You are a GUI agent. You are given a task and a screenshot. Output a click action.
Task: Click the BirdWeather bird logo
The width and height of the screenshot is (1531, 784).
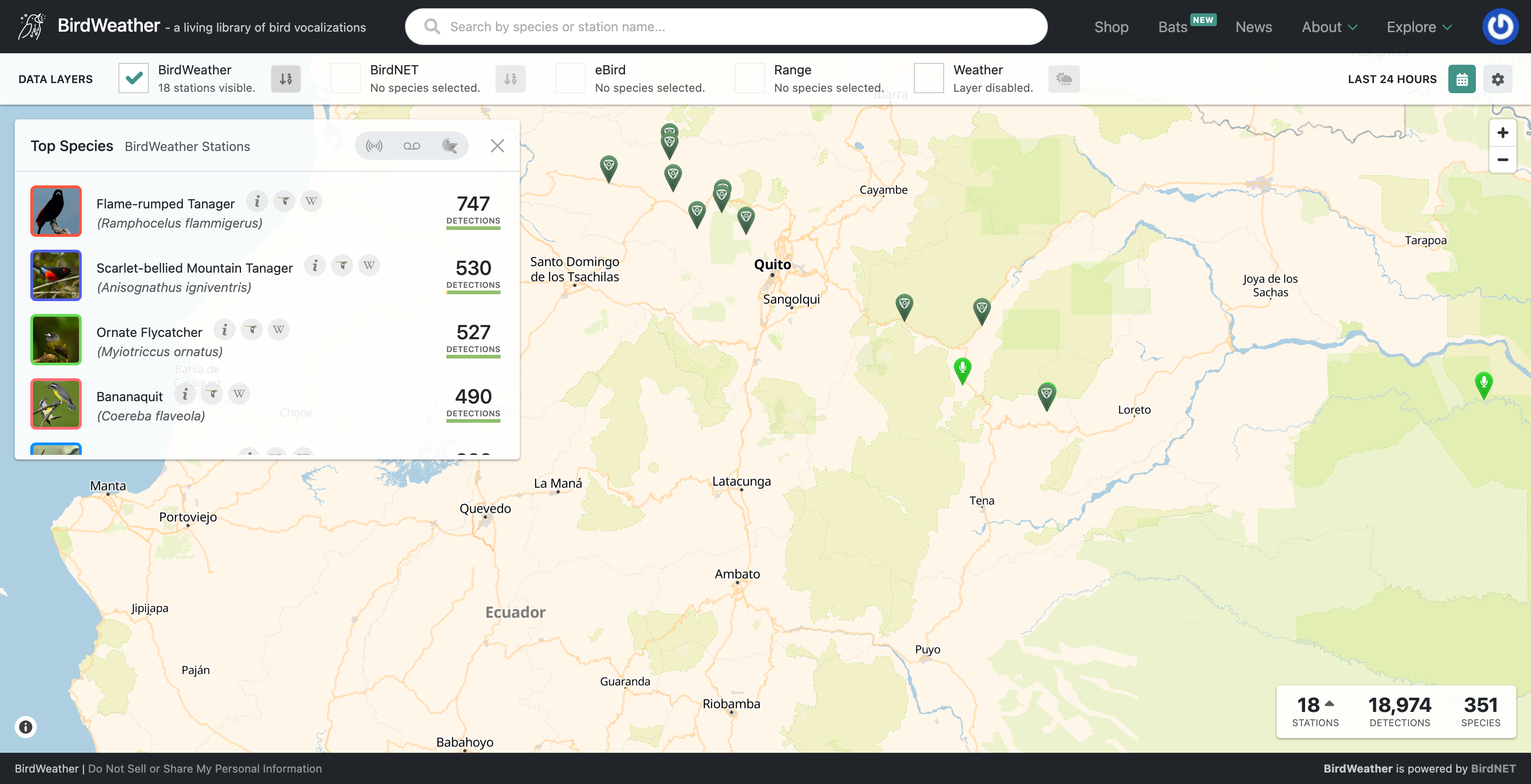pyautogui.click(x=31, y=26)
